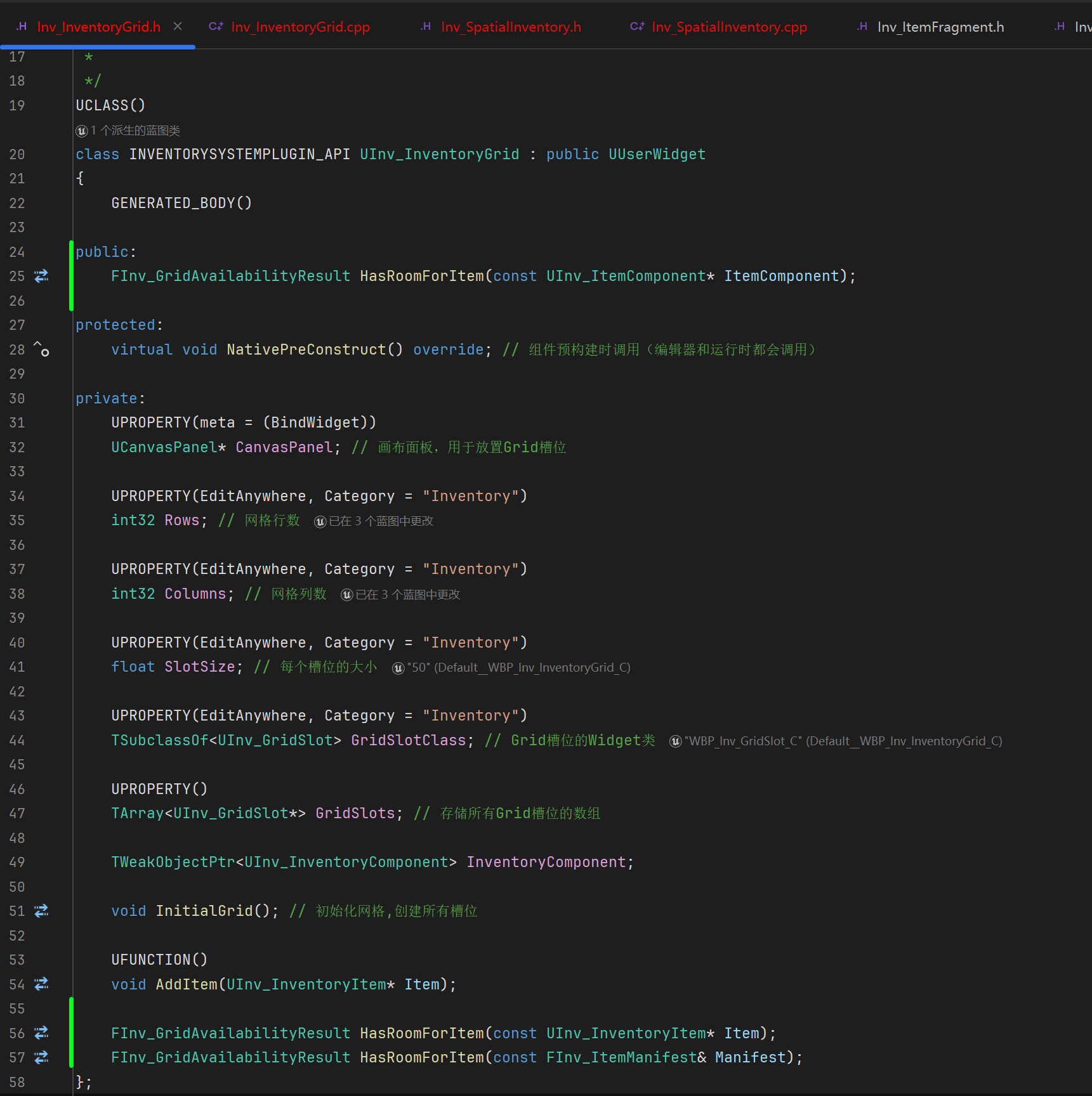The height and width of the screenshot is (1096, 1092).
Task: Click the override gutter marker beside NativePreConstruct
Action: (x=41, y=349)
